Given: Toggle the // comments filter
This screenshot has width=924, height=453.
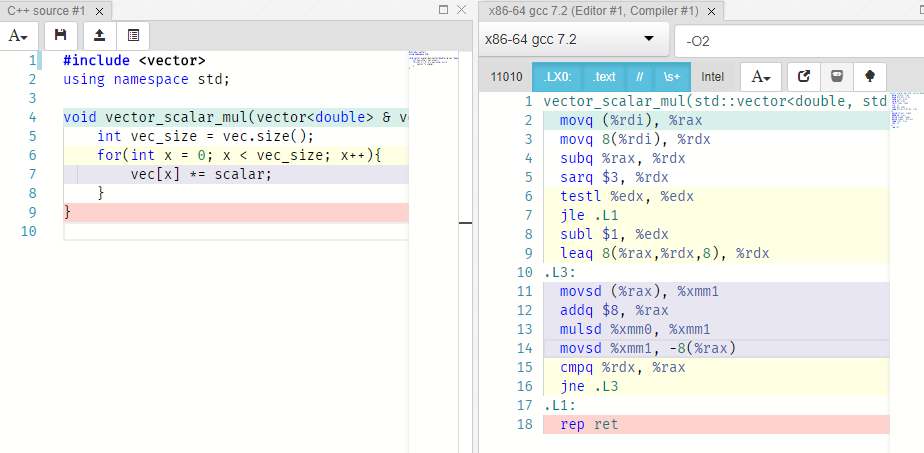Looking at the screenshot, I should [639, 77].
